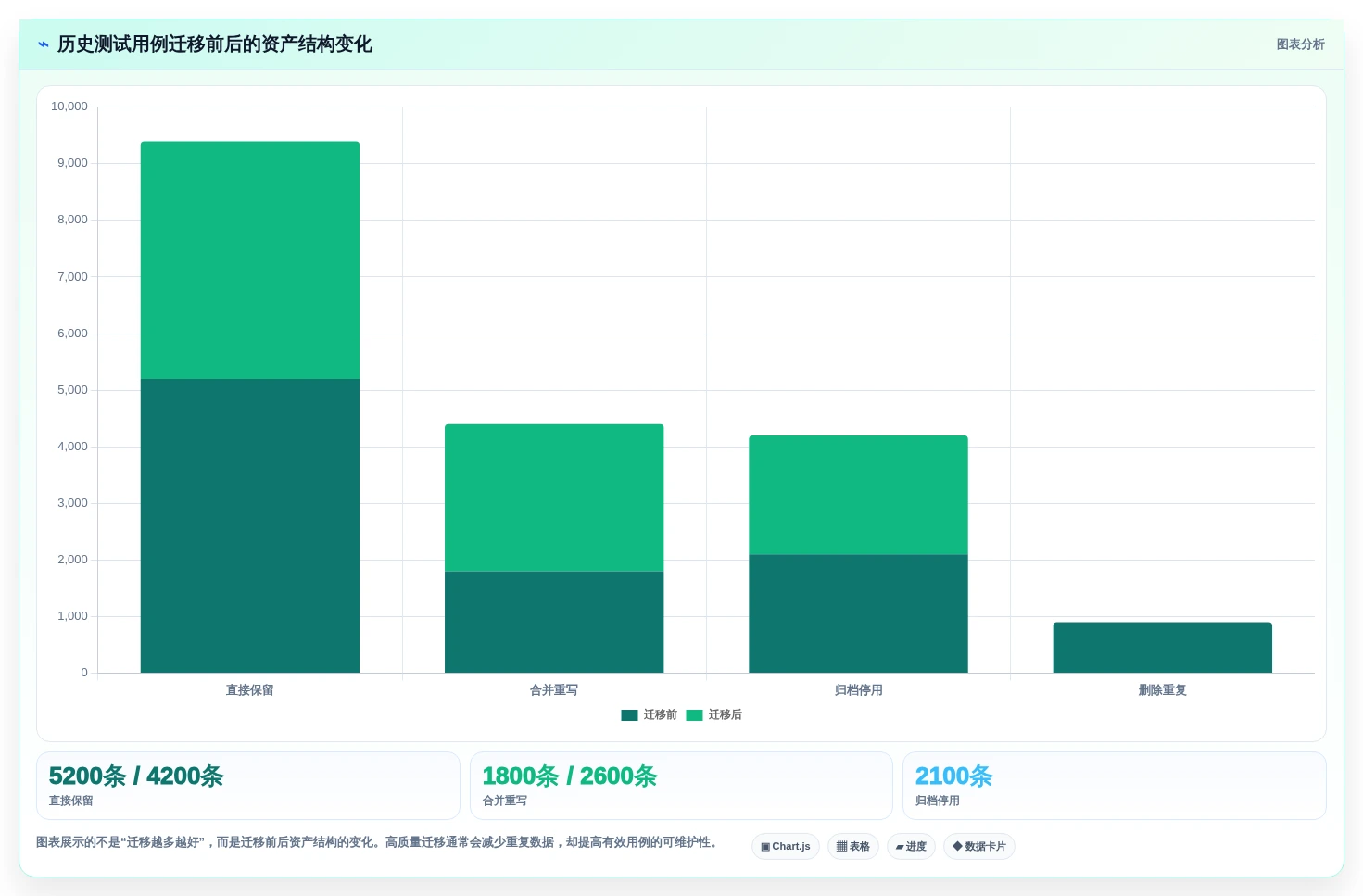The height and width of the screenshot is (896, 1363).
Task: Click the 合并重写 迁移后 light-green bar segment
Action: click(554, 498)
